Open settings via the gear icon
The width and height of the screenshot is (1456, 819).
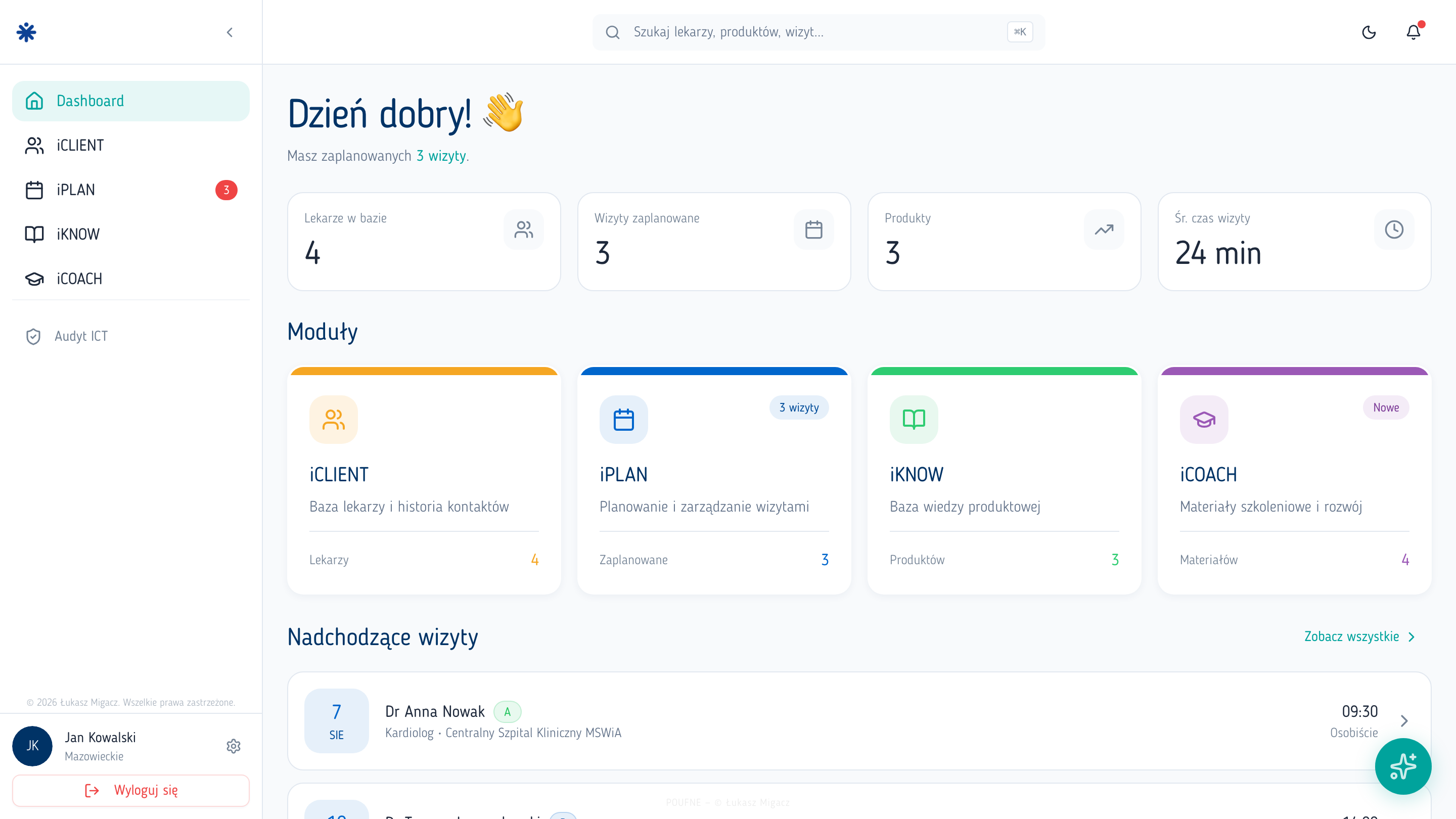point(234,746)
